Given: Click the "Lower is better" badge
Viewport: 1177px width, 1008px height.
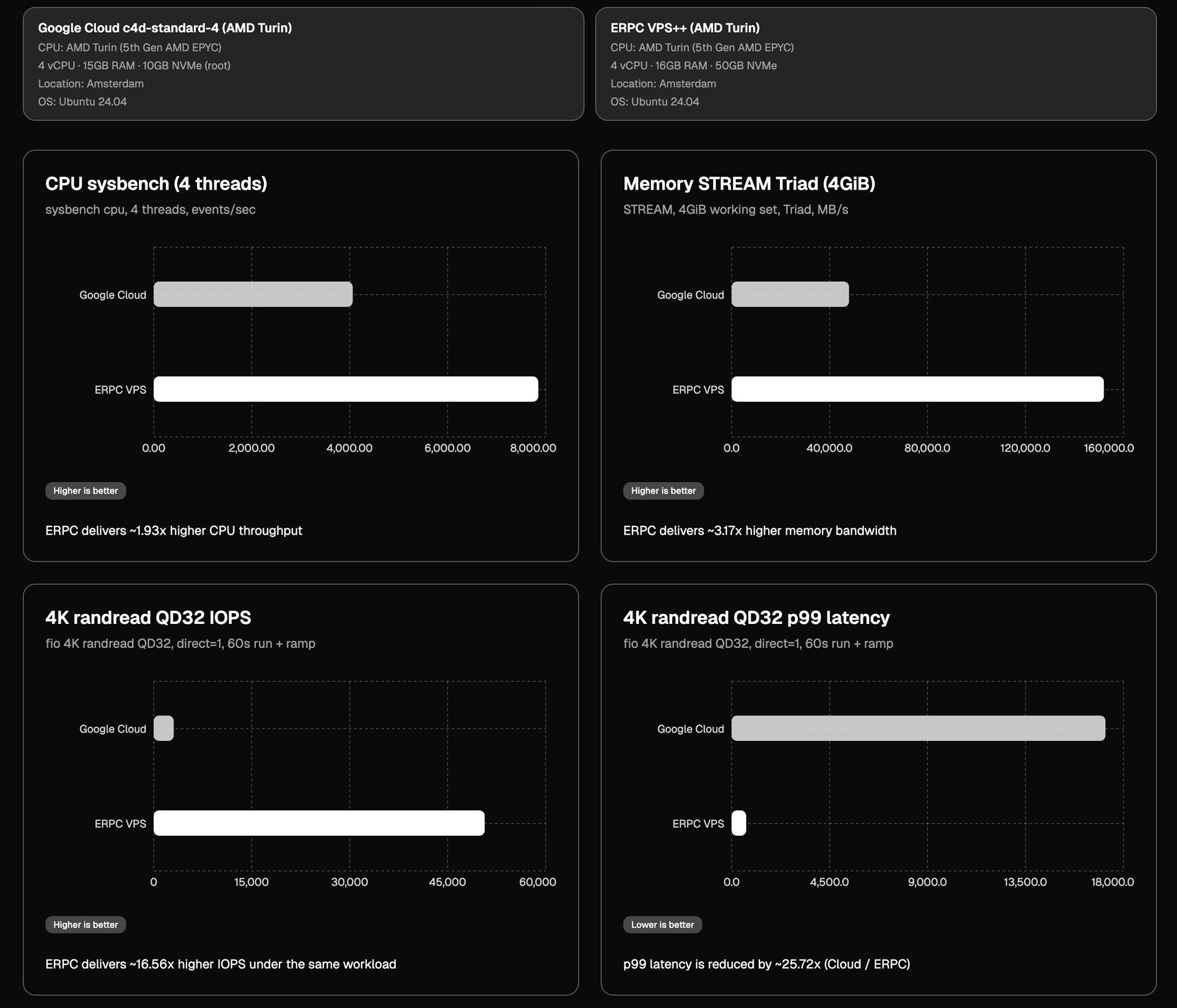Looking at the screenshot, I should (x=662, y=925).
